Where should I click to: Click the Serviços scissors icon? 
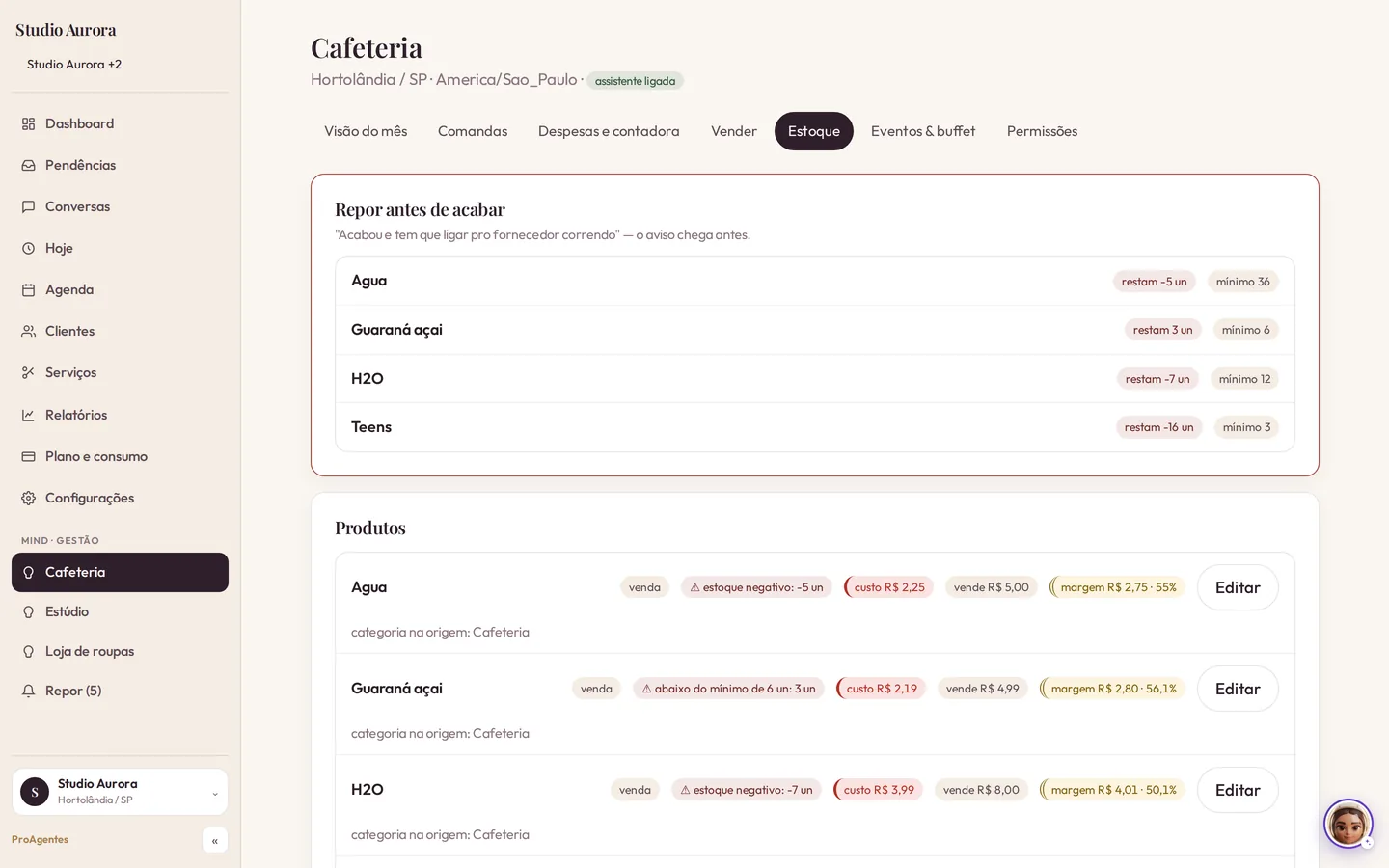(28, 372)
